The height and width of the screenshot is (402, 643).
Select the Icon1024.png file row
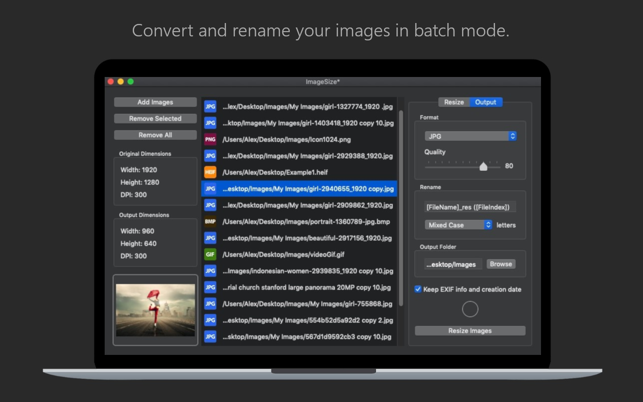click(x=299, y=139)
